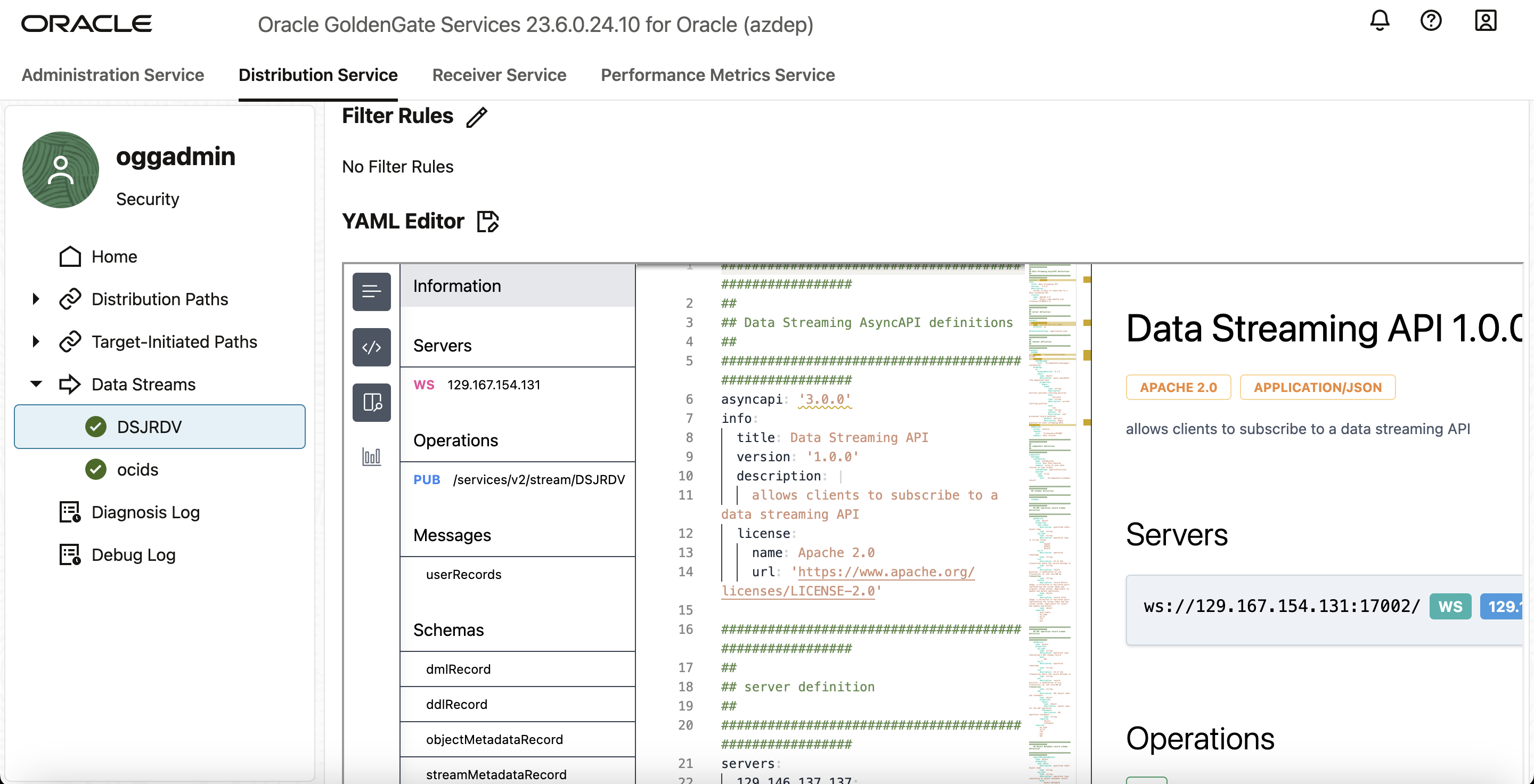
Task: Toggle the code view icon in editor sidebar
Action: pyautogui.click(x=372, y=347)
